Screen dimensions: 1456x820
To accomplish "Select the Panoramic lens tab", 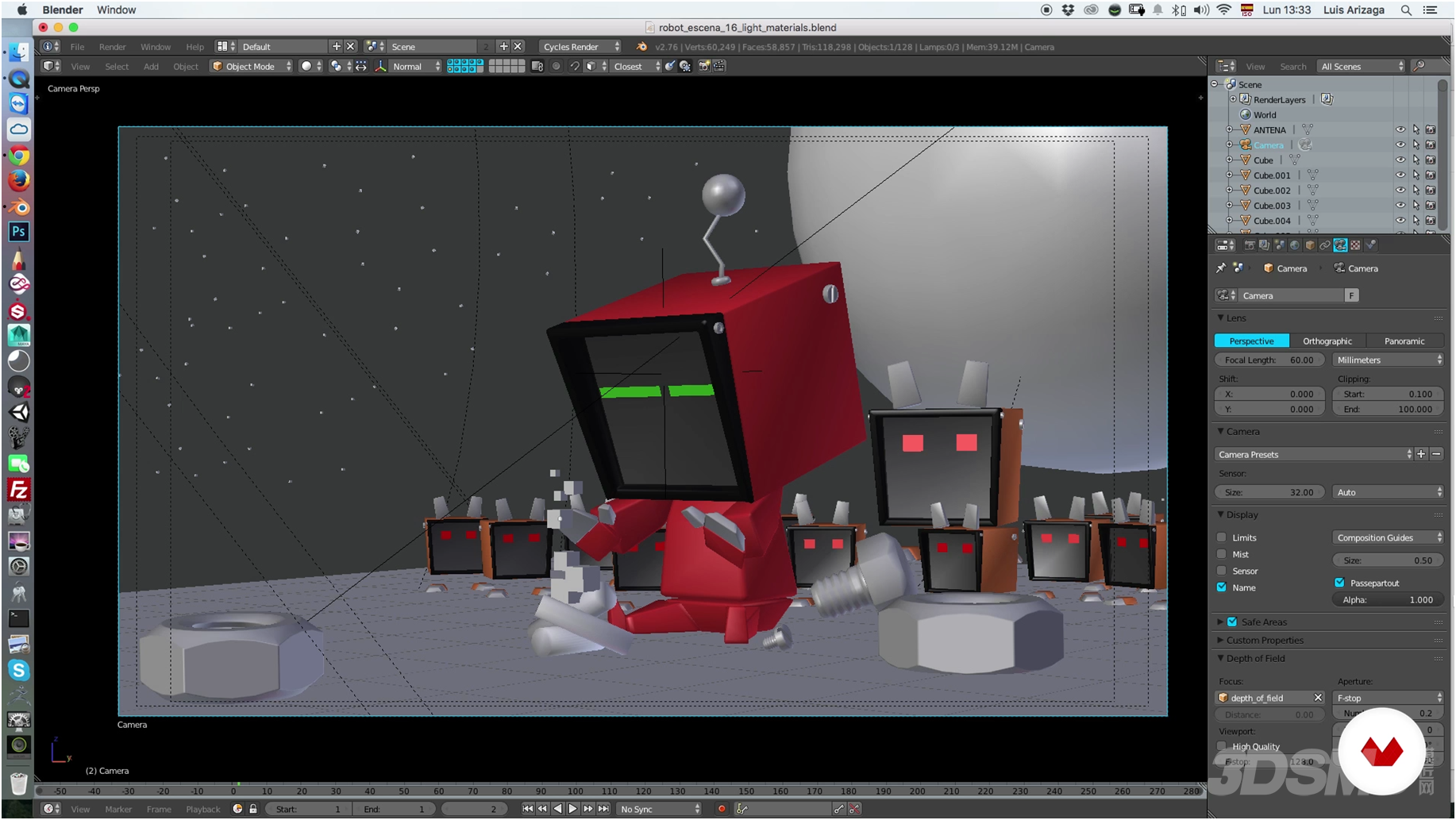I will coord(1404,341).
